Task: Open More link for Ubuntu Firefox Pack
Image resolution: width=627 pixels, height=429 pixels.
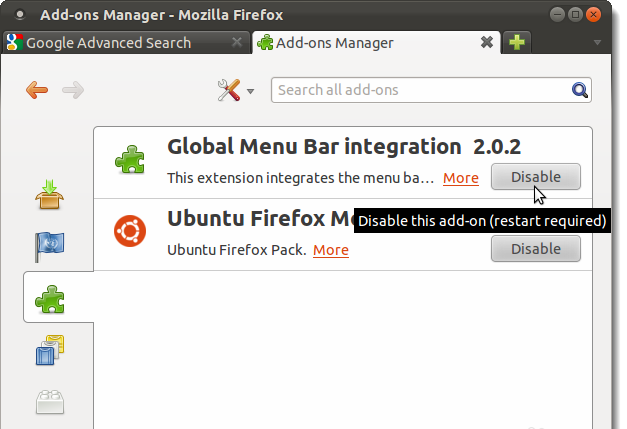Action: coord(331,250)
